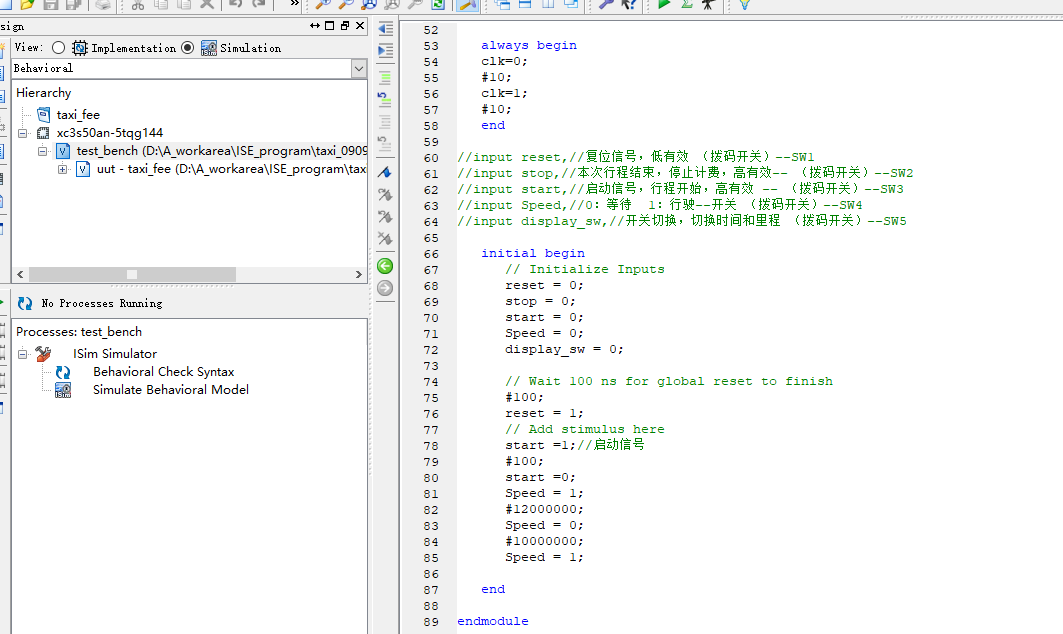Click the hierarchy horizontal scrollbar thumb
This screenshot has height=634, width=1063.
(x=131, y=274)
